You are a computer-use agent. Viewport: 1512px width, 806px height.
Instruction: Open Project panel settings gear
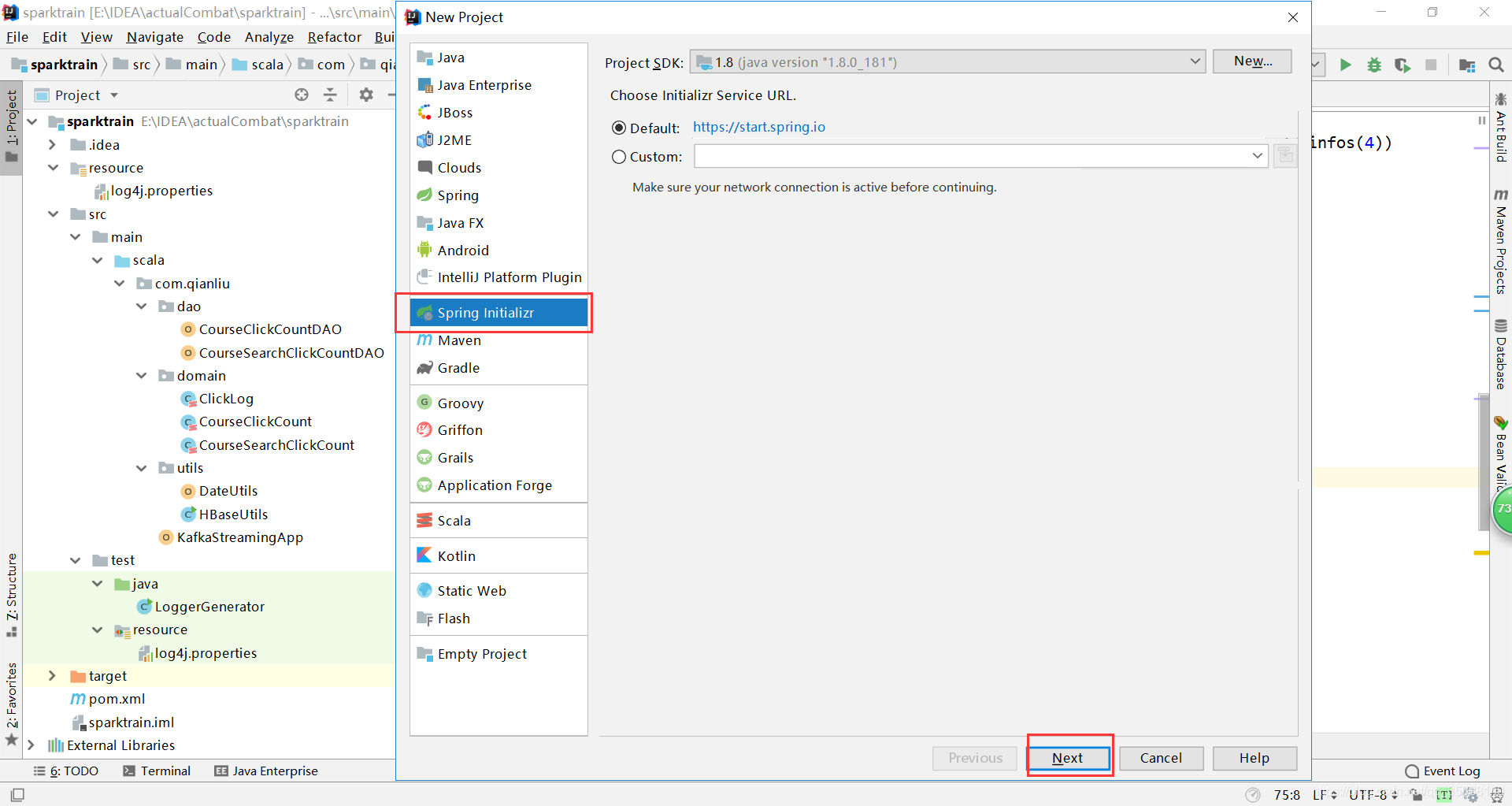click(366, 95)
